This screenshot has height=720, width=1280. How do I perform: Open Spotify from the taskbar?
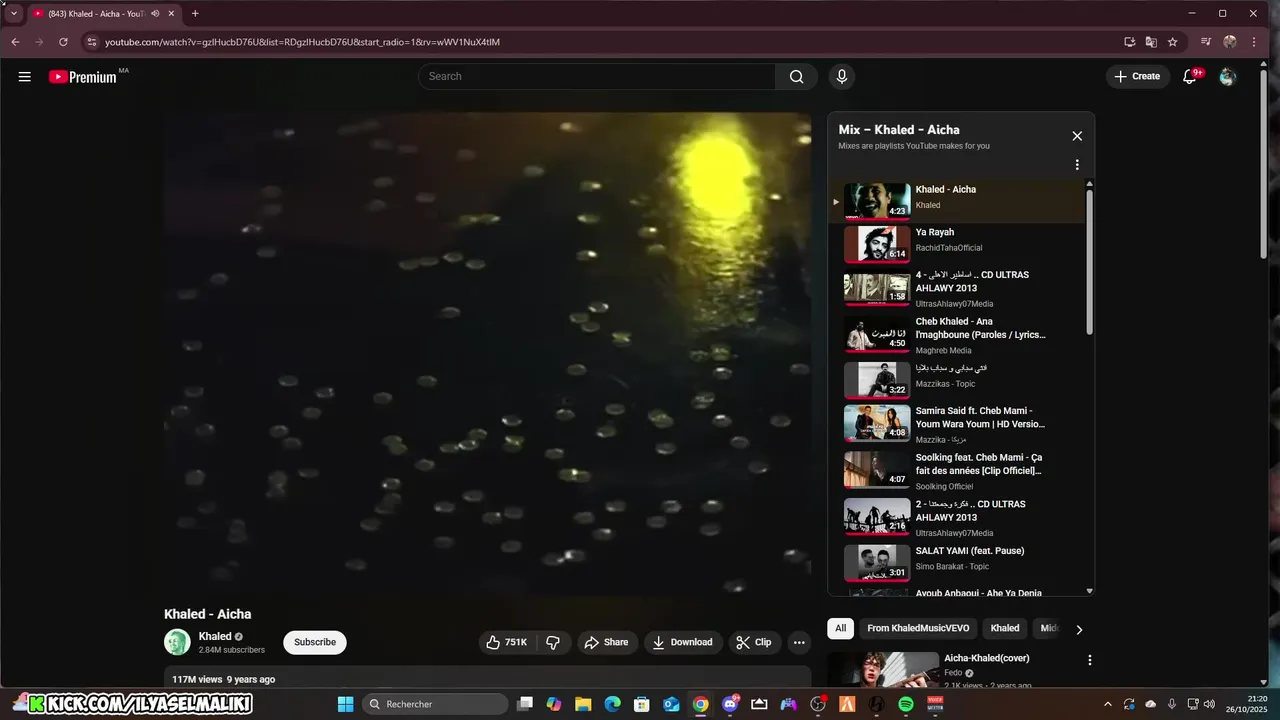click(905, 704)
